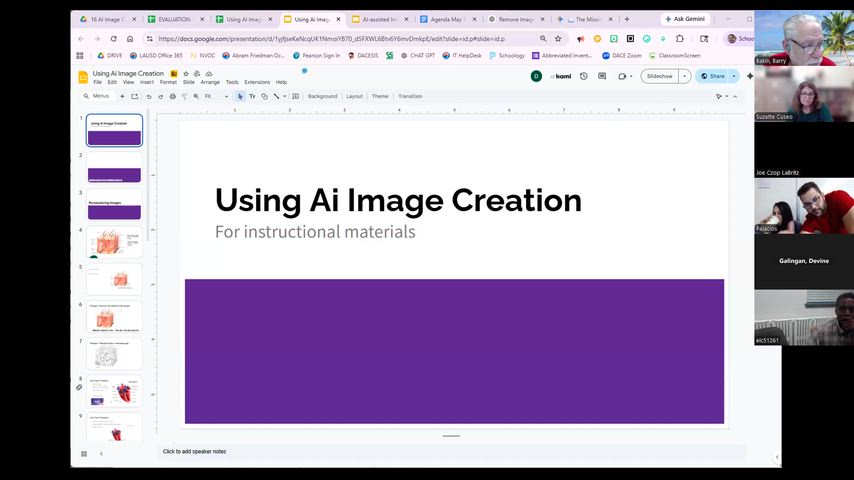Viewport: 854px width, 480px height.
Task: Switch to the Remove Image browser tab
Action: click(514, 19)
